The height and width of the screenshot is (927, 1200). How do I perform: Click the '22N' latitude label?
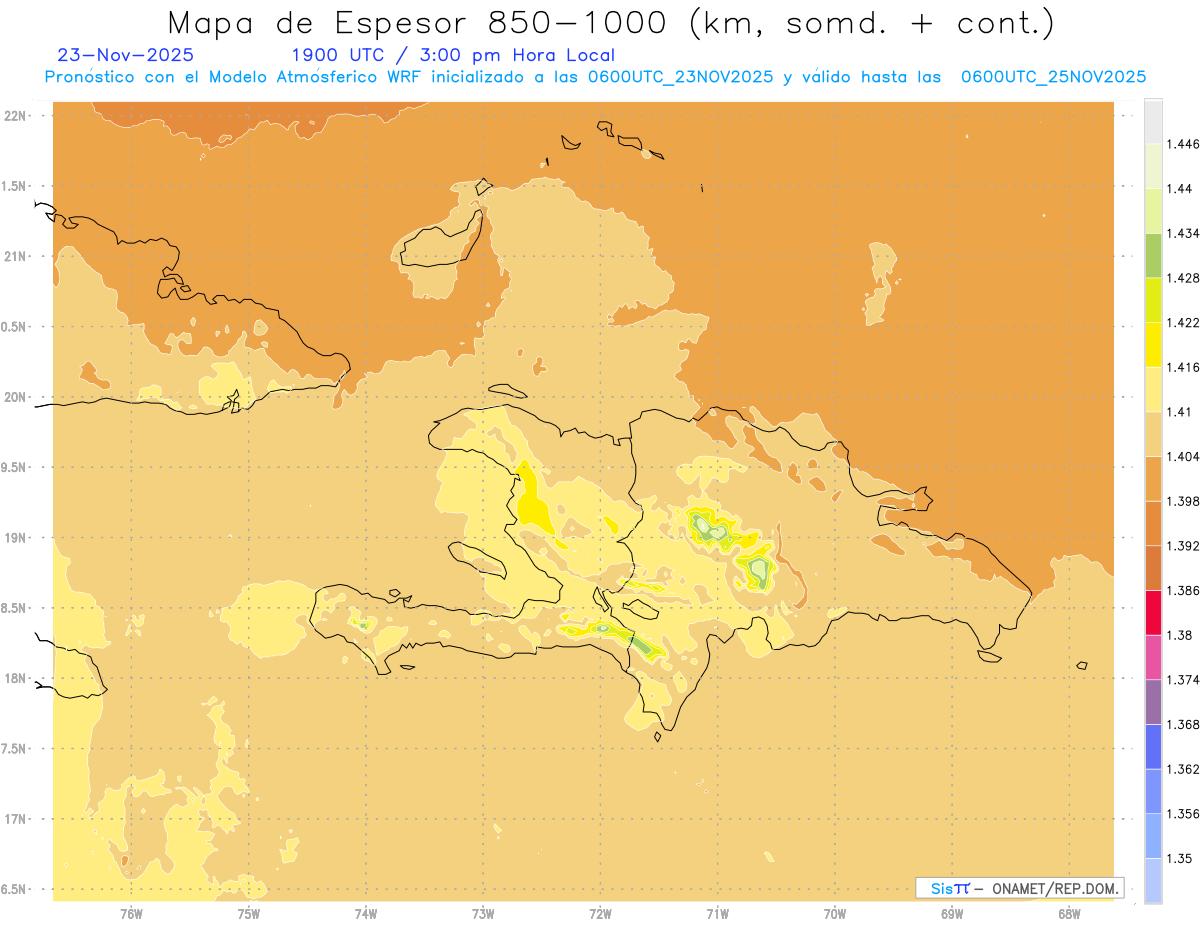(17, 116)
